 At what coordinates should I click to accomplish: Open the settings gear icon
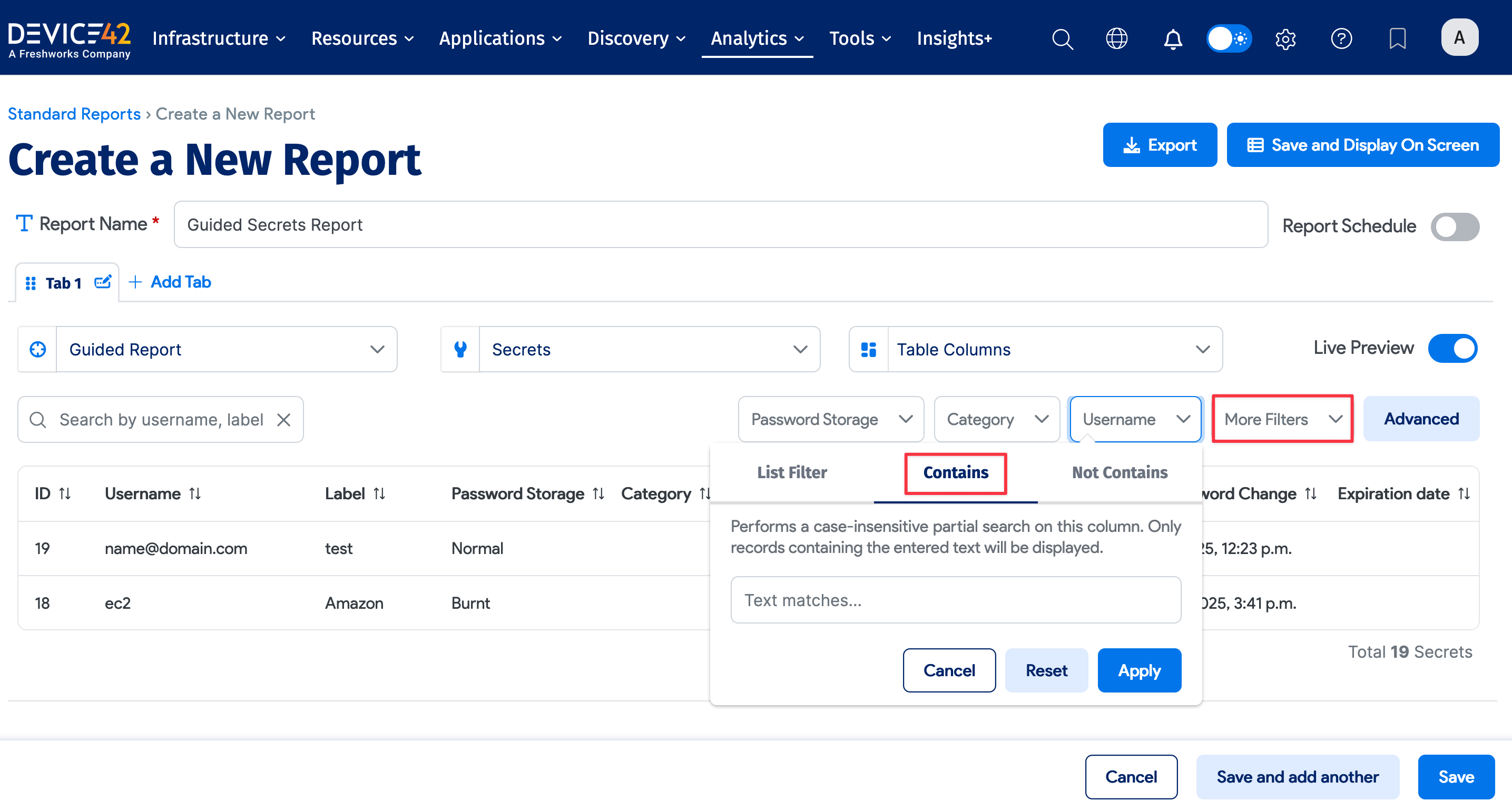(x=1285, y=39)
